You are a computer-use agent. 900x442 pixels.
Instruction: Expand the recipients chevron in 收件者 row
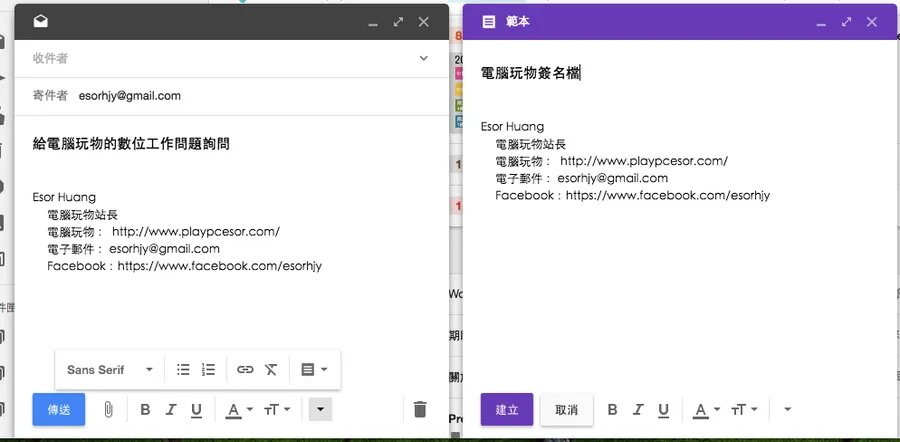424,58
